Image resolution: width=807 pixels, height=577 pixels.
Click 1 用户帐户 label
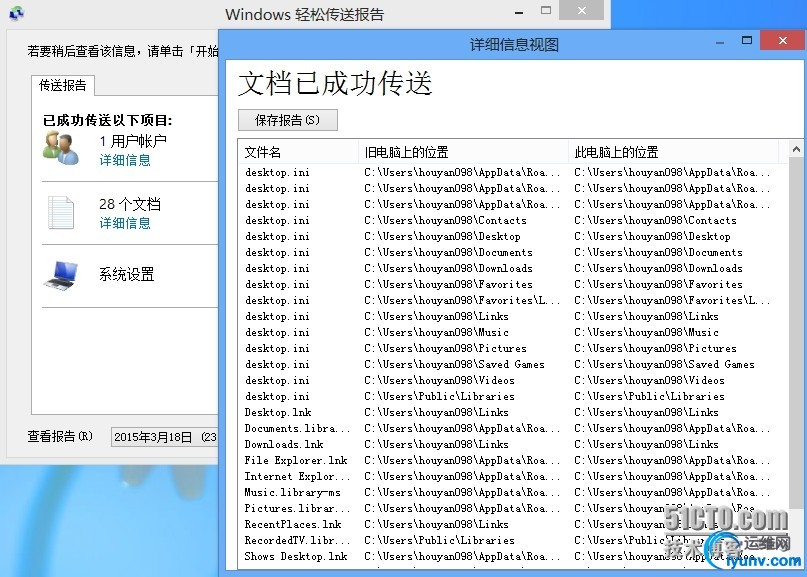click(x=133, y=141)
